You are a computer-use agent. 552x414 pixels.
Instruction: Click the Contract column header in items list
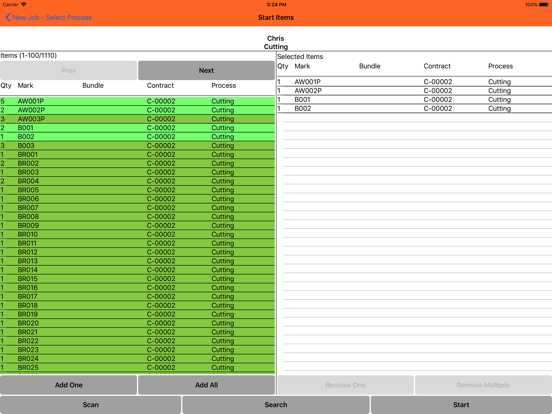(160, 86)
